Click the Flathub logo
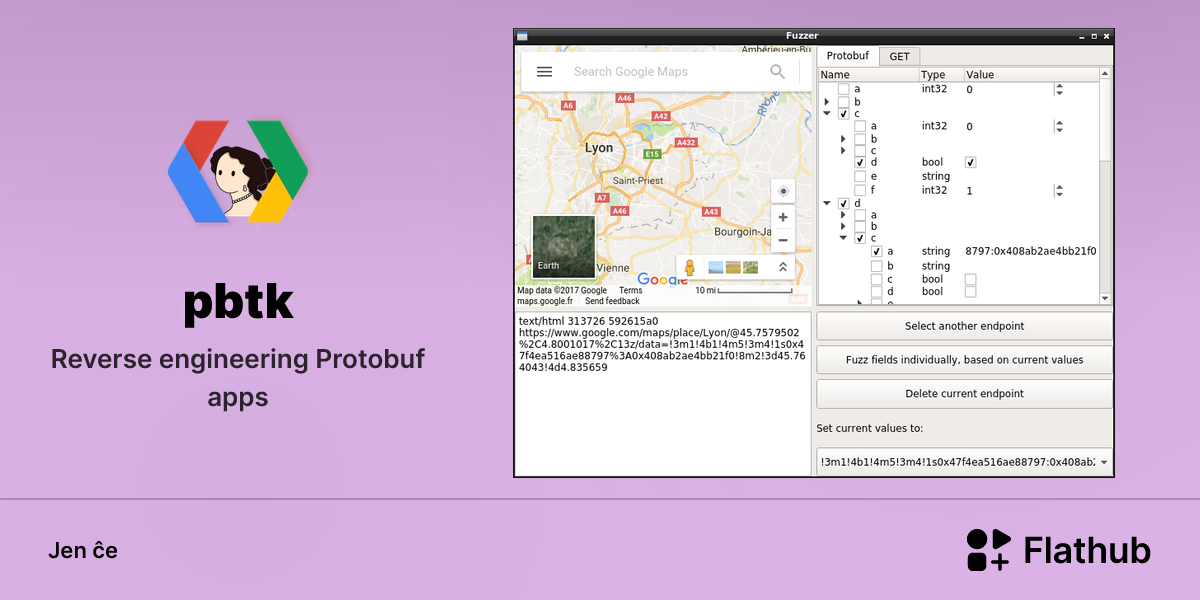Image resolution: width=1200 pixels, height=600 pixels. click(1058, 550)
